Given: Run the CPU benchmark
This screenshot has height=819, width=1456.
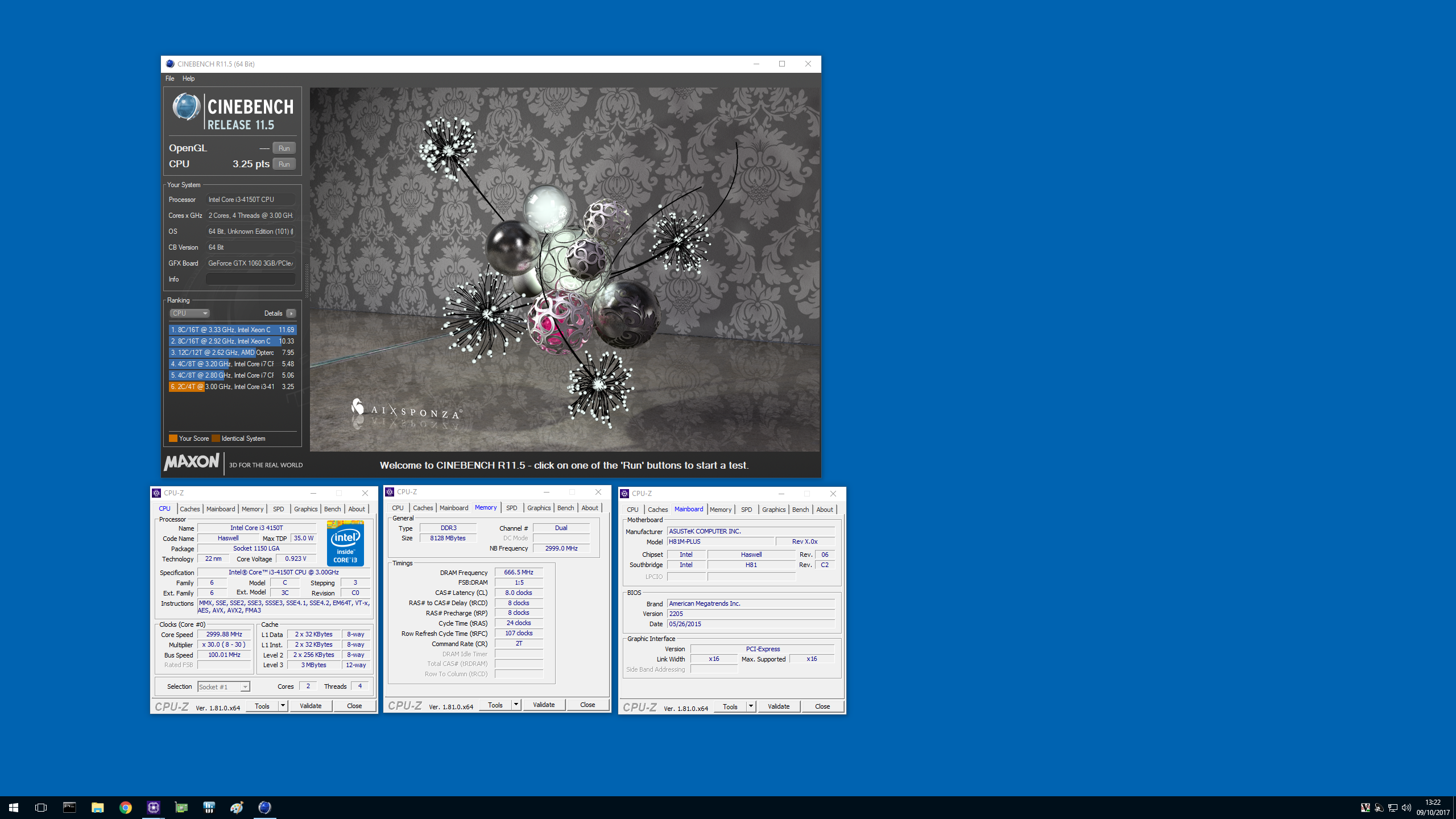Looking at the screenshot, I should click(284, 164).
